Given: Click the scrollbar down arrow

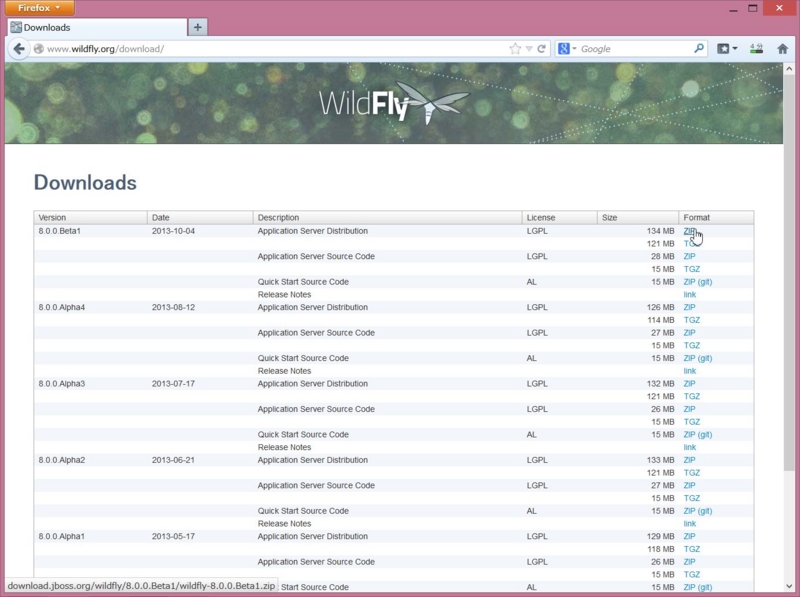Looking at the screenshot, I should pos(789,586).
